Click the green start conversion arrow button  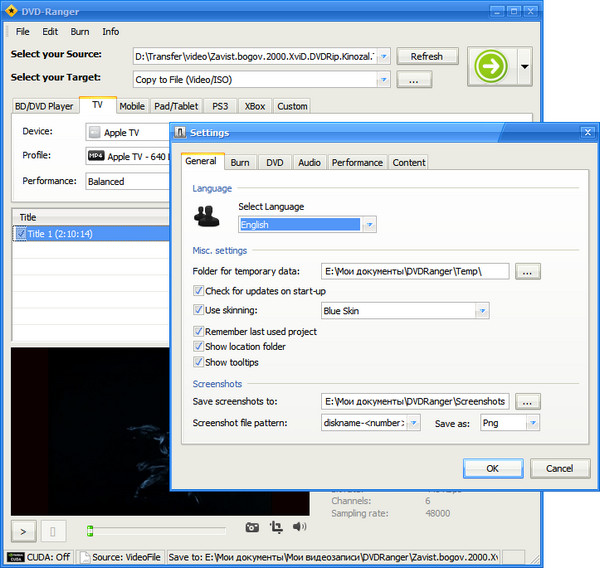coord(491,68)
